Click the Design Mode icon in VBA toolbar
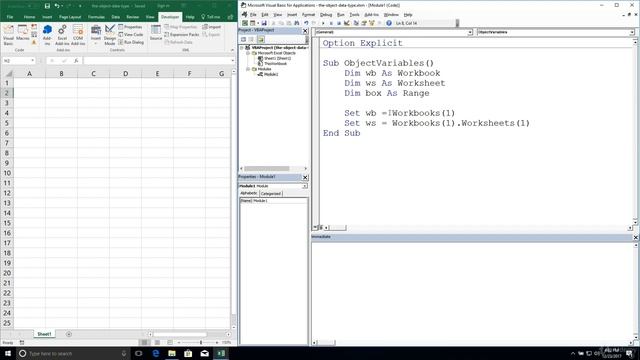Screen dimensions: 640x360 coord(347,23)
